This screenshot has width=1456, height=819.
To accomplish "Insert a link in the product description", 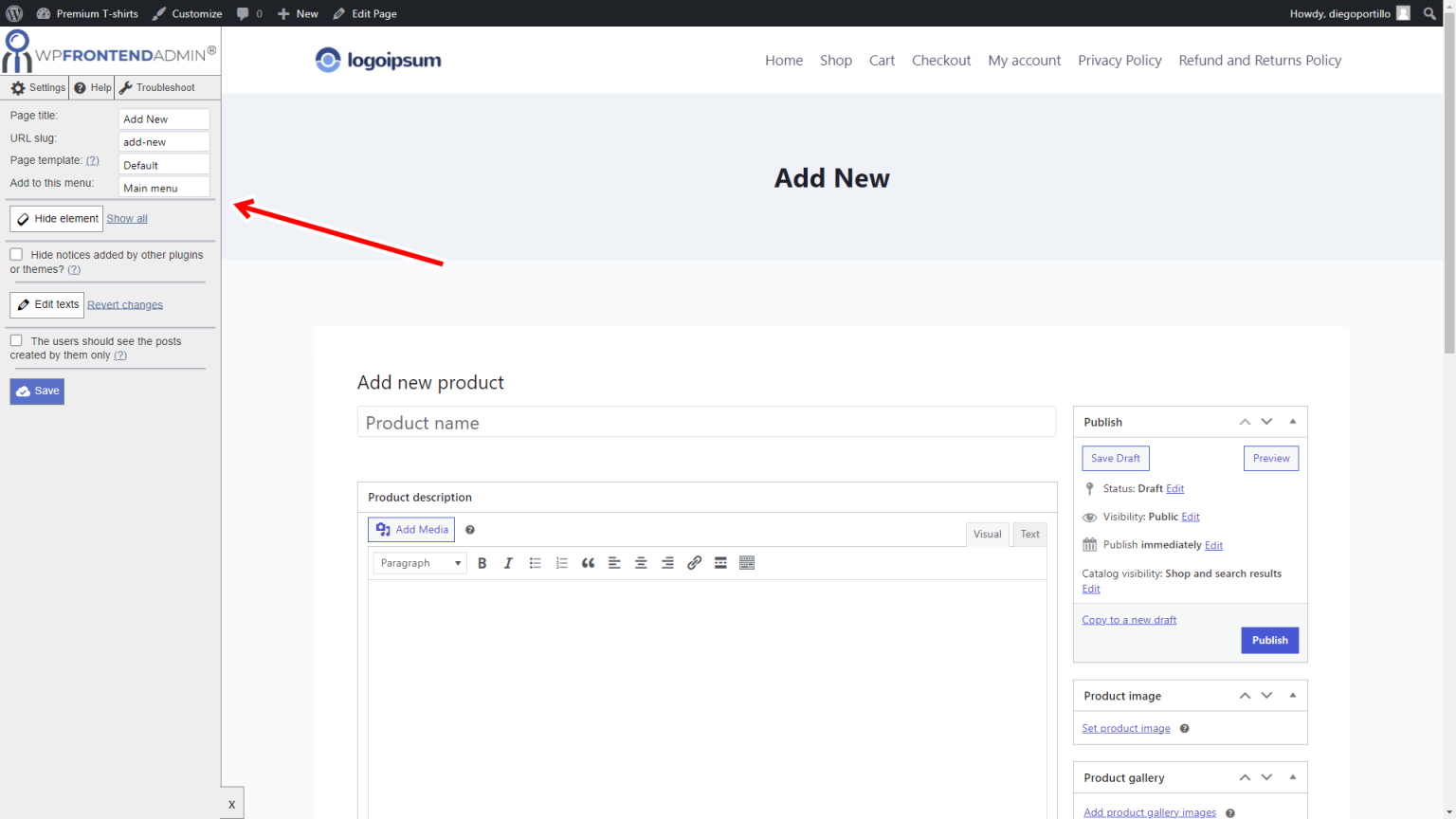I will [694, 562].
